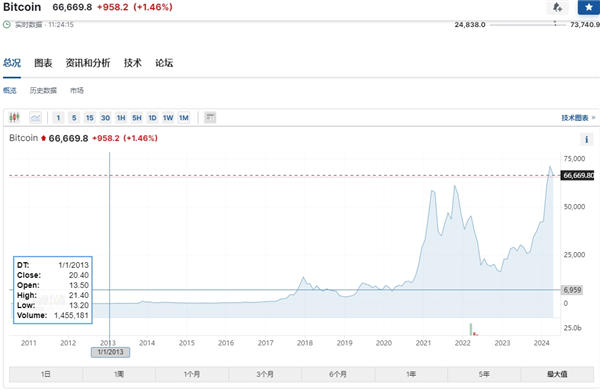Select the 15 minute interval
The height and width of the screenshot is (391, 600).
pos(90,118)
